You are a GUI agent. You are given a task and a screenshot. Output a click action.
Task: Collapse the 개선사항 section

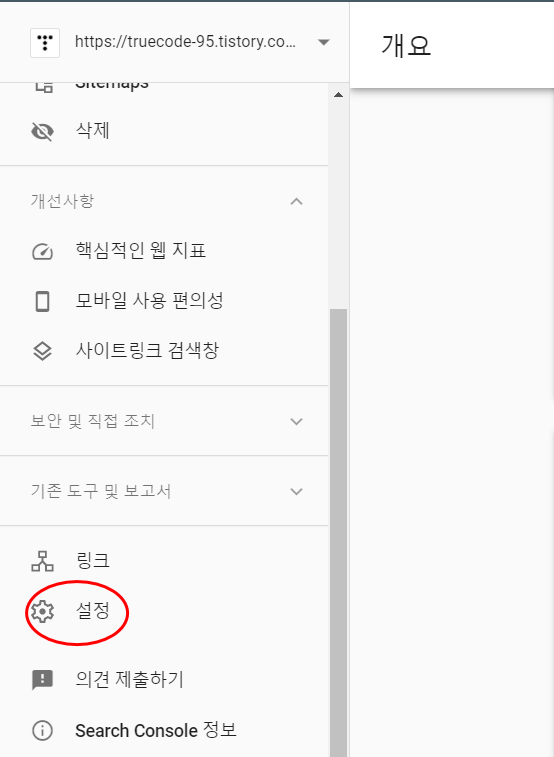296,201
